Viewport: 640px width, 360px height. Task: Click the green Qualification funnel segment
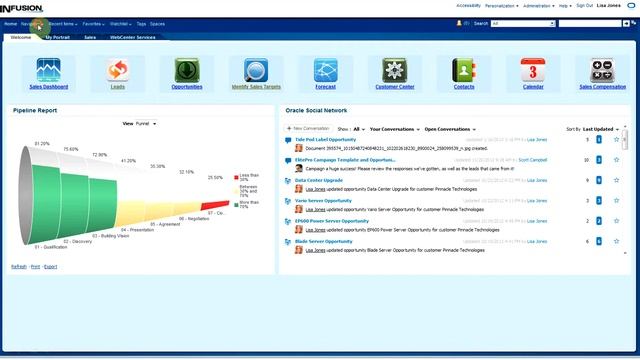[46, 204]
